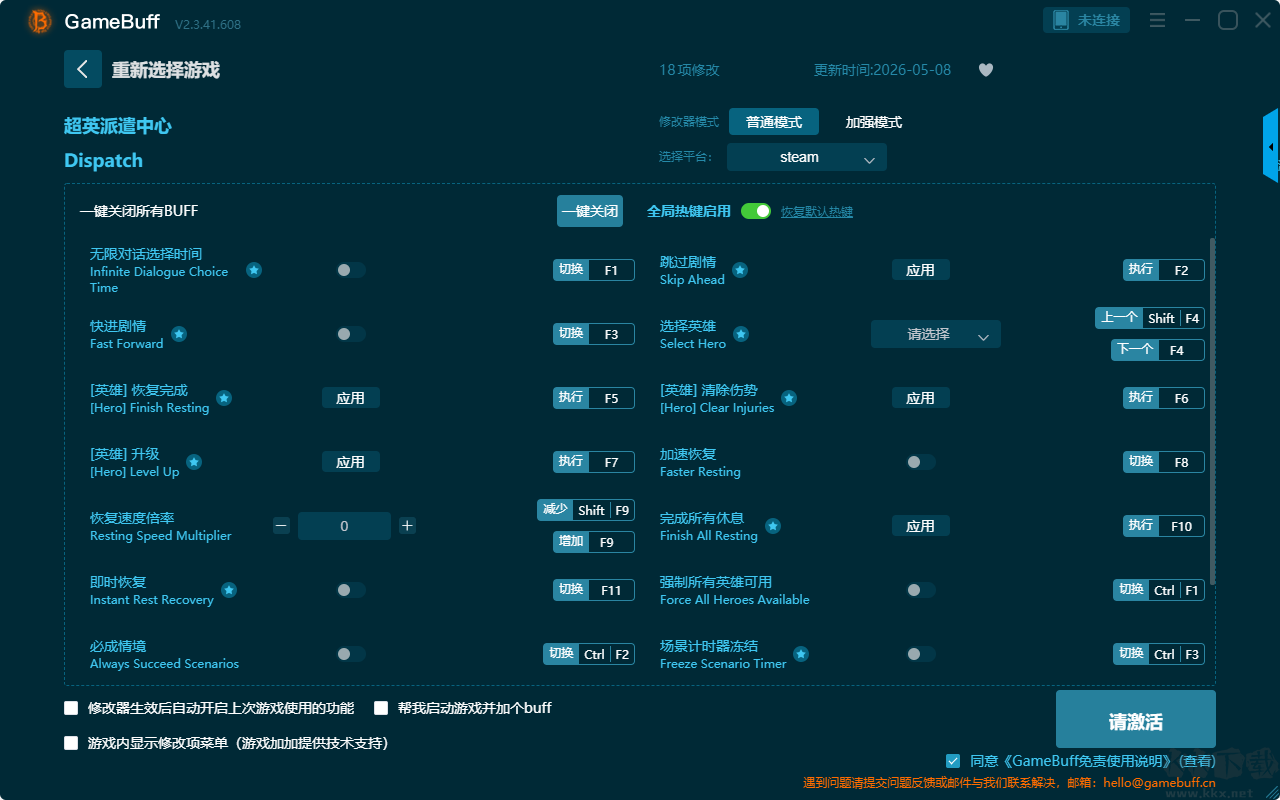Image resolution: width=1280 pixels, height=800 pixels.
Task: Toggle Force All Heroes Available switch
Action: click(x=921, y=590)
